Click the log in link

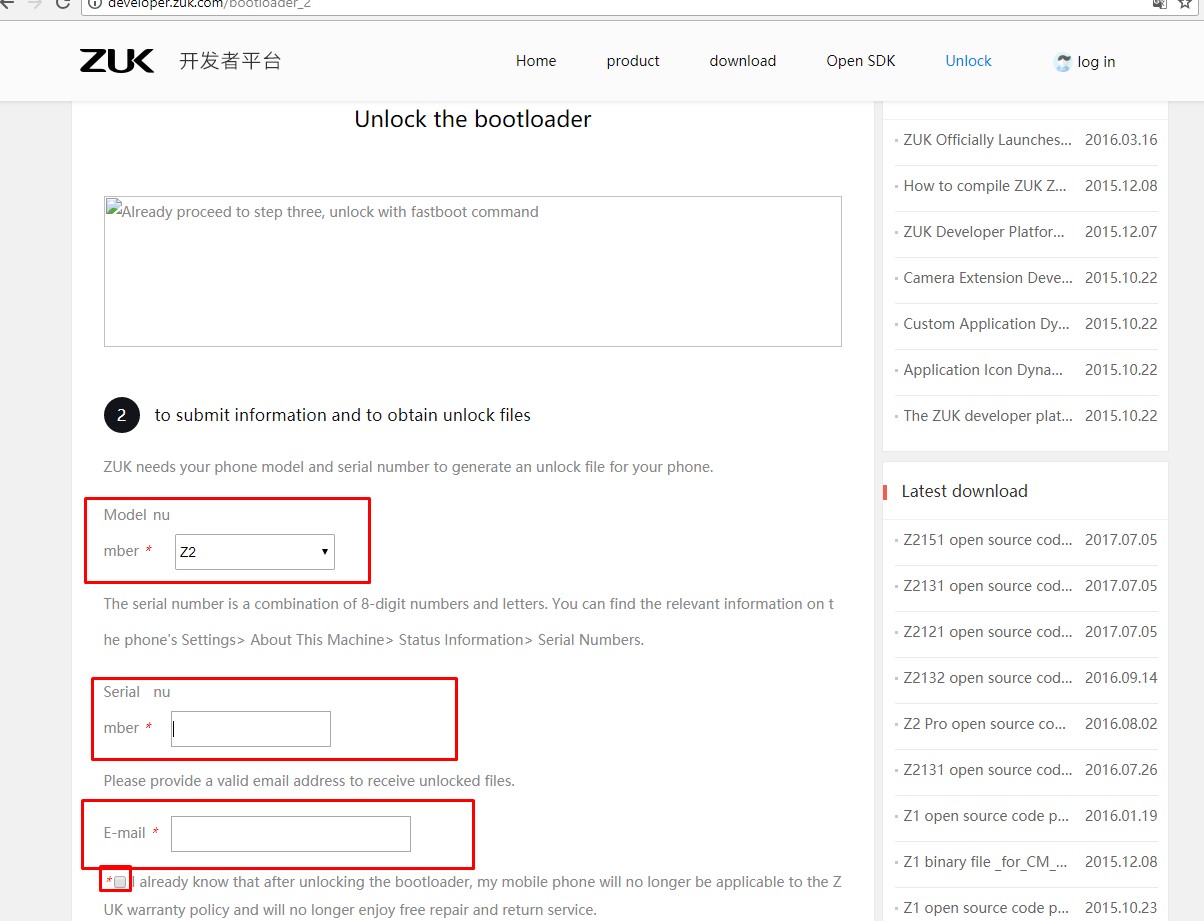pyautogui.click(x=1096, y=62)
